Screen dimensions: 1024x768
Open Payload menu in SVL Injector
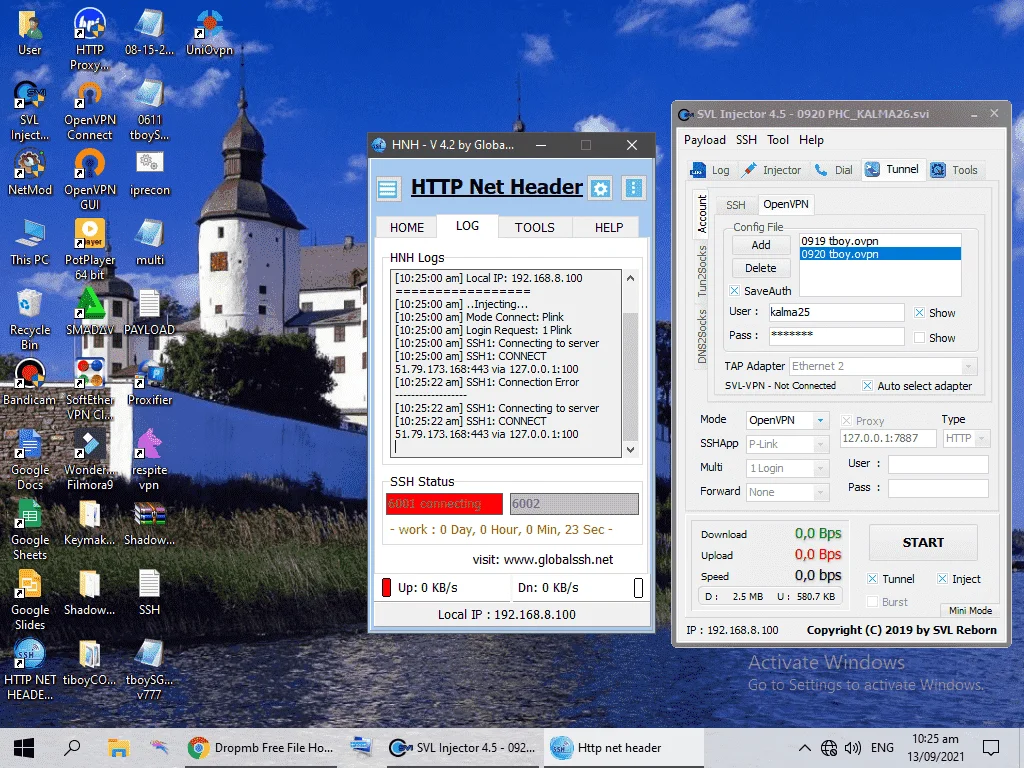pos(705,140)
